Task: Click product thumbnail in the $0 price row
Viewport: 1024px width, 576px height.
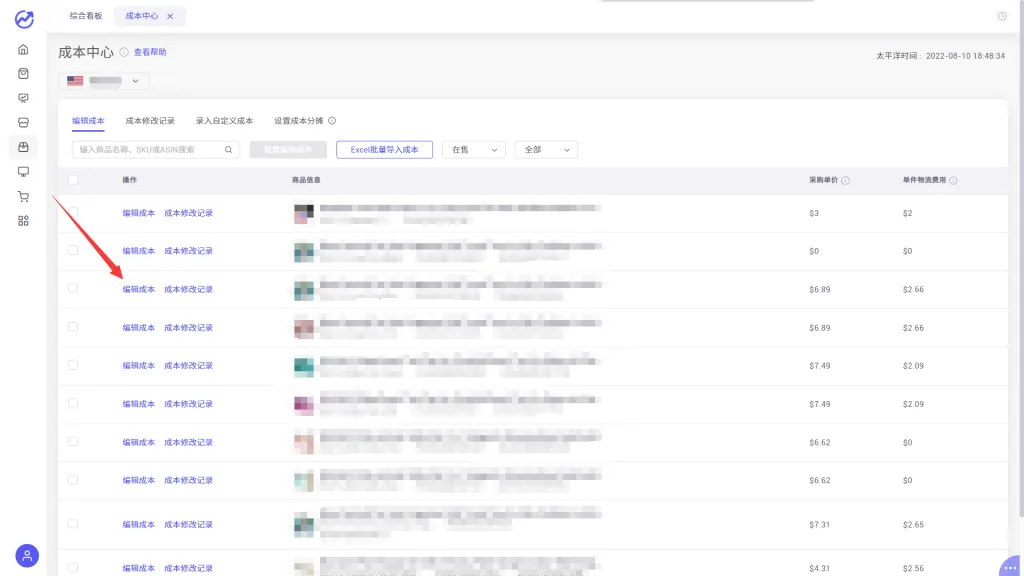Action: [304, 252]
